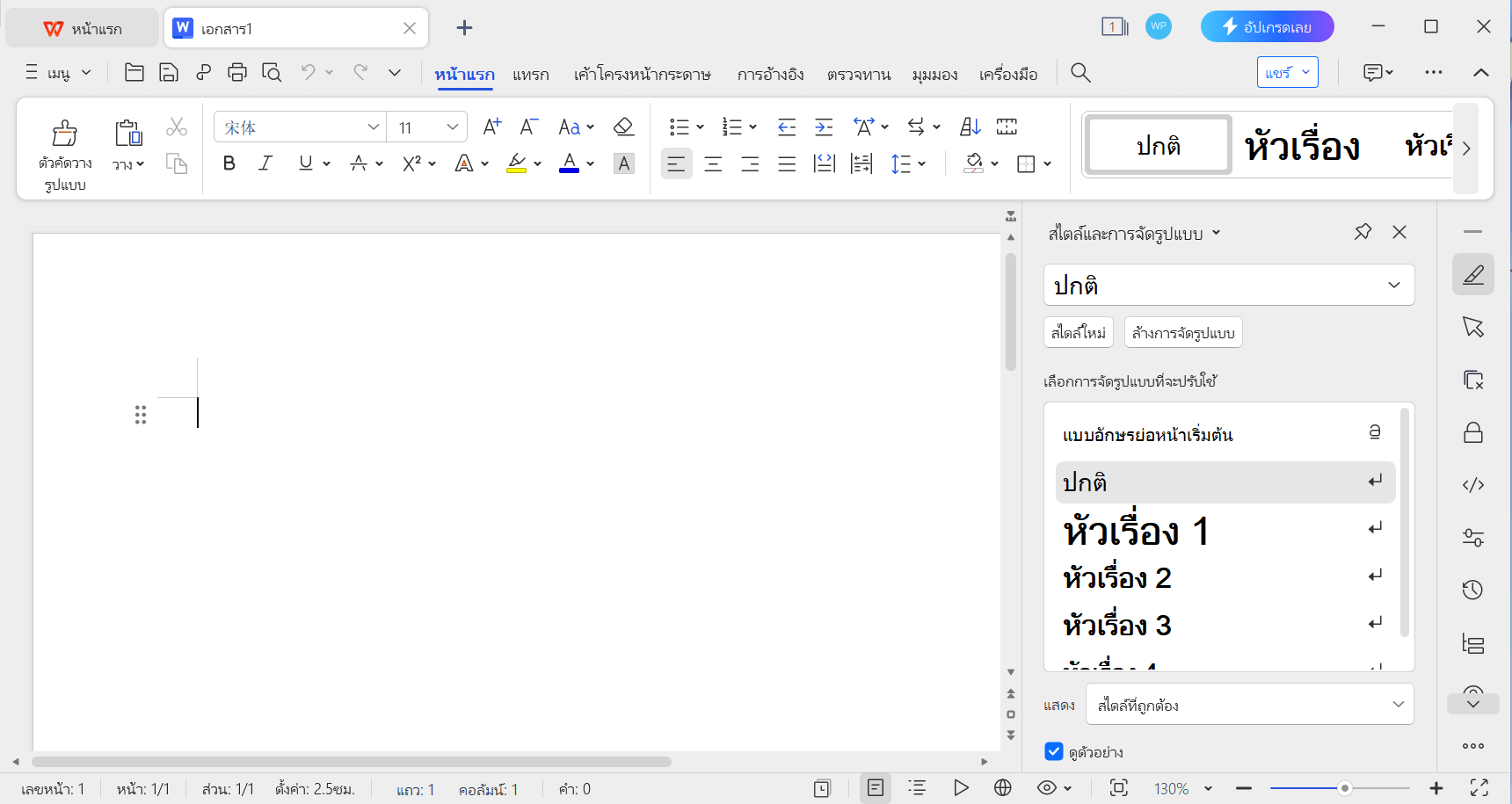Click the Copy icon below scissors

(177, 163)
